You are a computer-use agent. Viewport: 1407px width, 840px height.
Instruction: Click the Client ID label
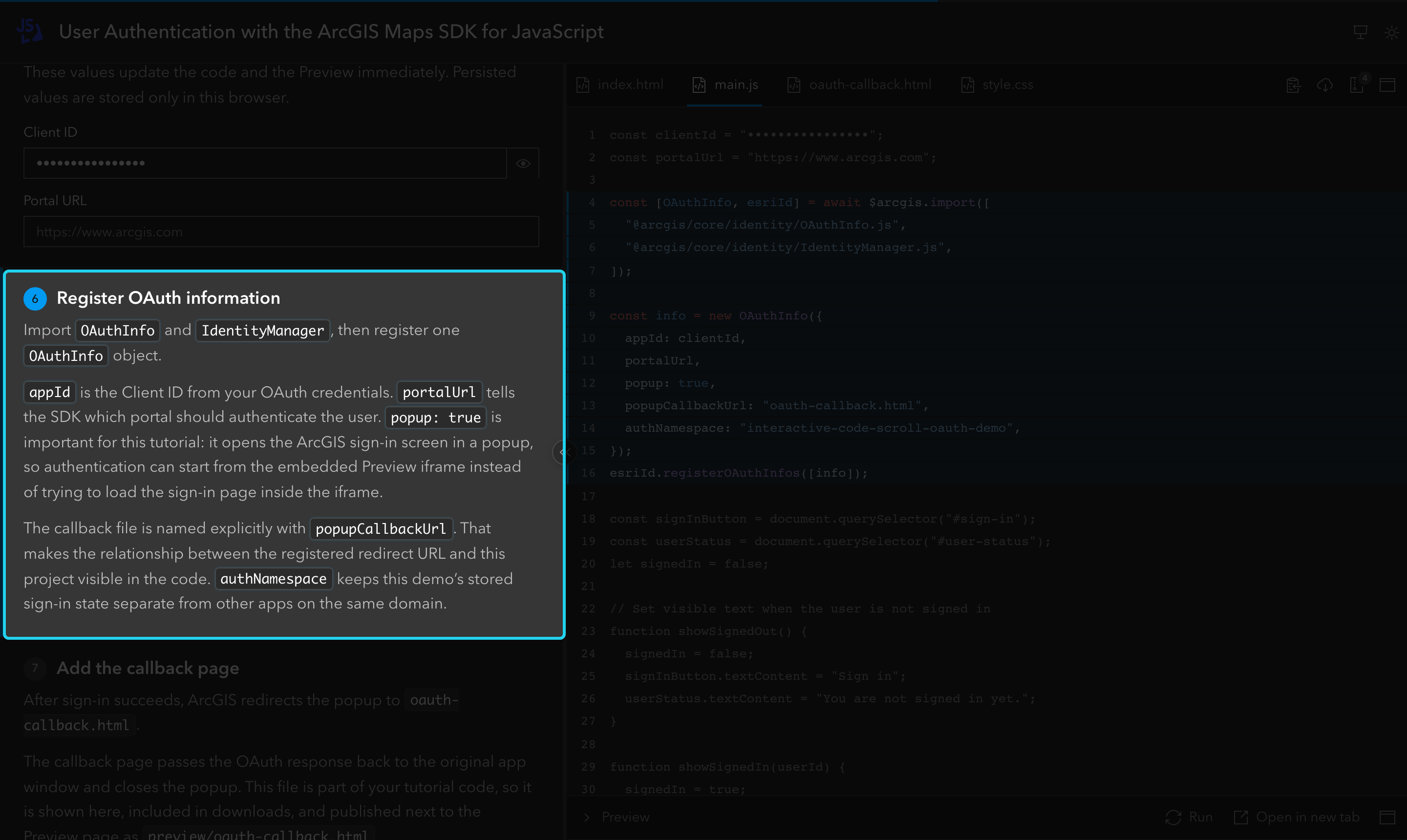[x=50, y=132]
